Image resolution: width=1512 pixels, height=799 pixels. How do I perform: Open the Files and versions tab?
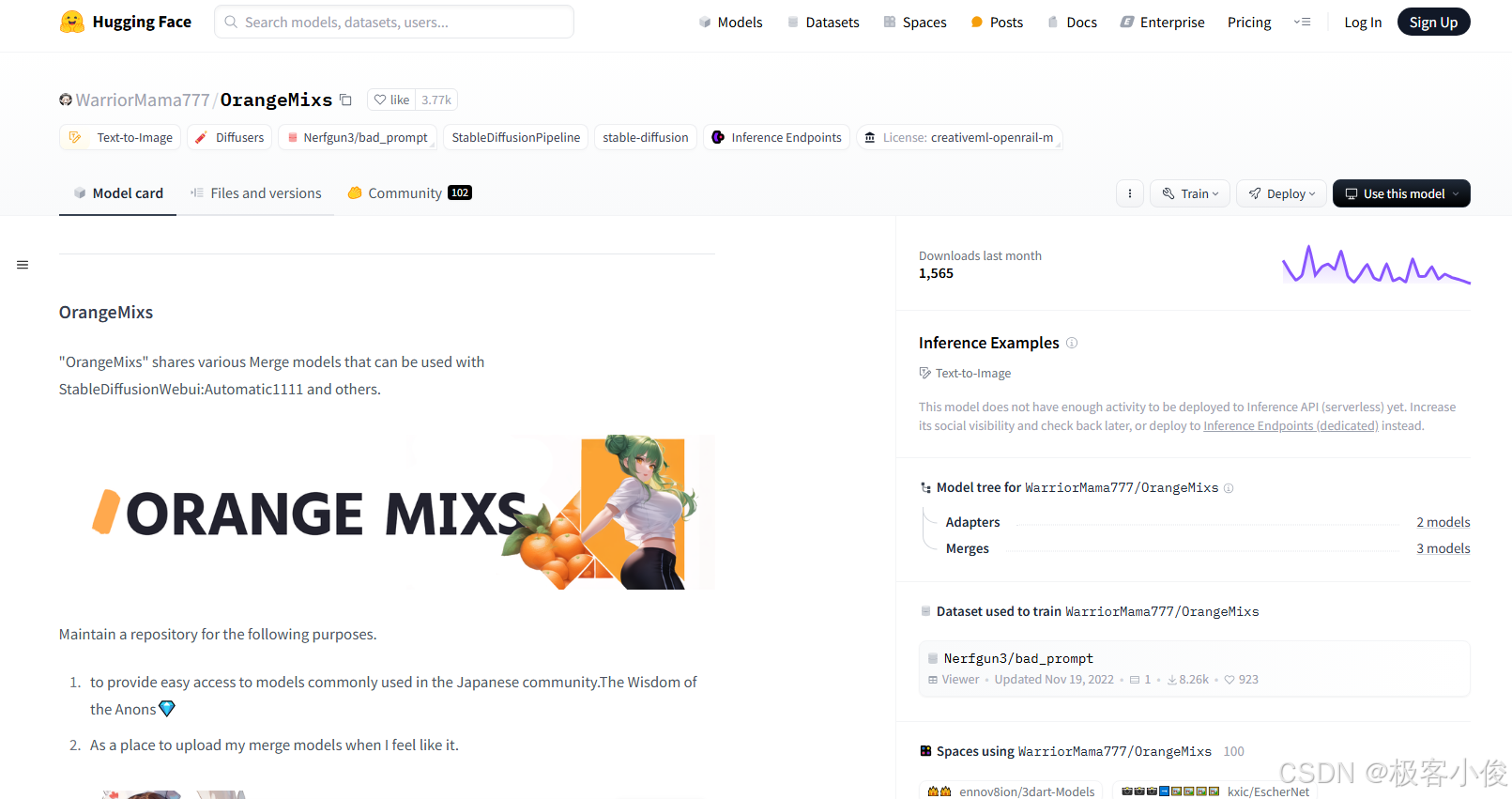pyautogui.click(x=255, y=192)
